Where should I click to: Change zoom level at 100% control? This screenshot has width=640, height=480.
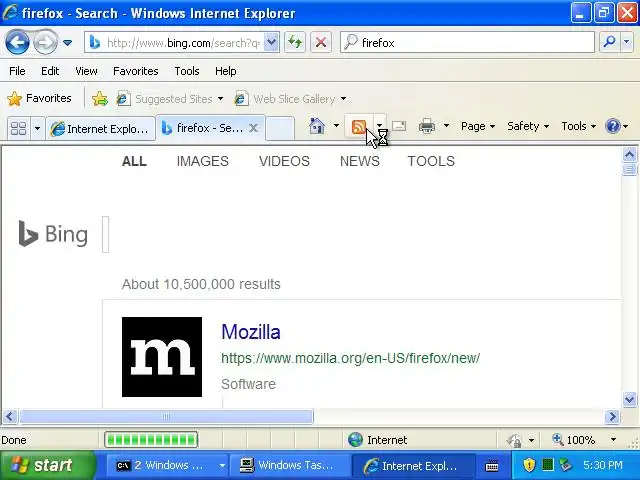pyautogui.click(x=574, y=440)
